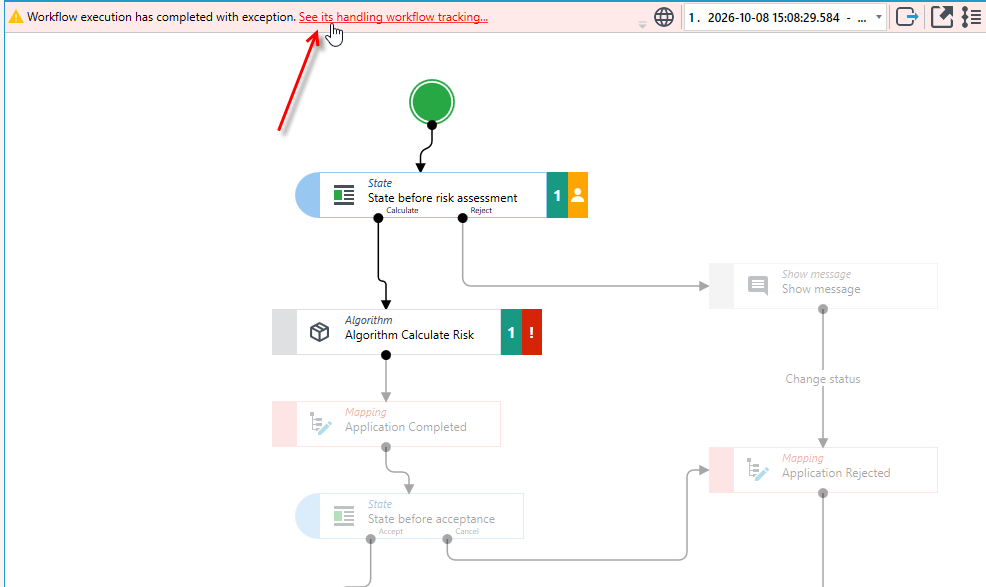The image size is (986, 587).
Task: Click the orange user badge on State node
Action: point(578,195)
